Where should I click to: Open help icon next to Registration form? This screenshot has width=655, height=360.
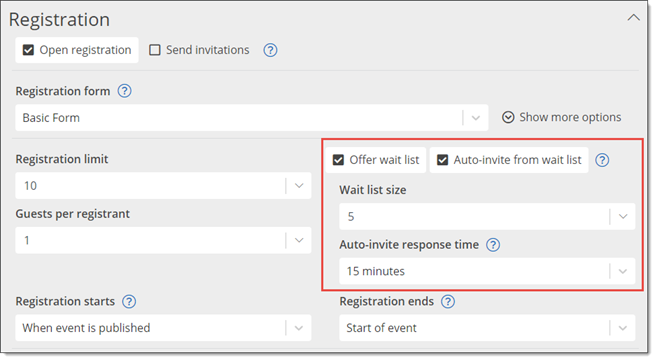click(124, 91)
